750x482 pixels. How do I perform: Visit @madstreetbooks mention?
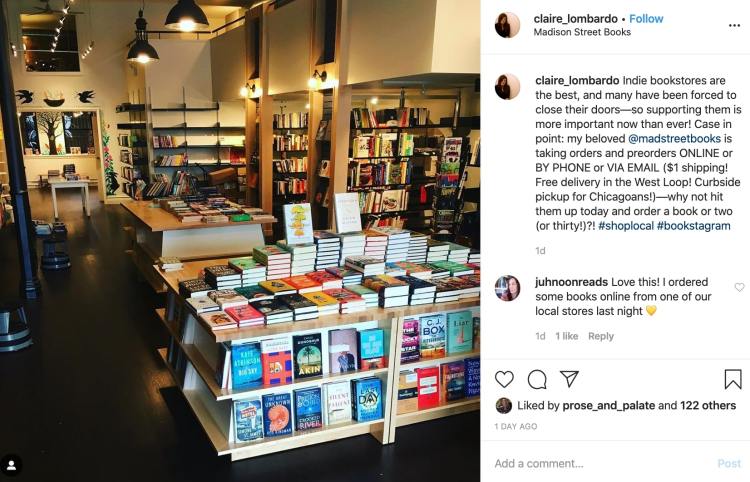pyautogui.click(x=674, y=139)
